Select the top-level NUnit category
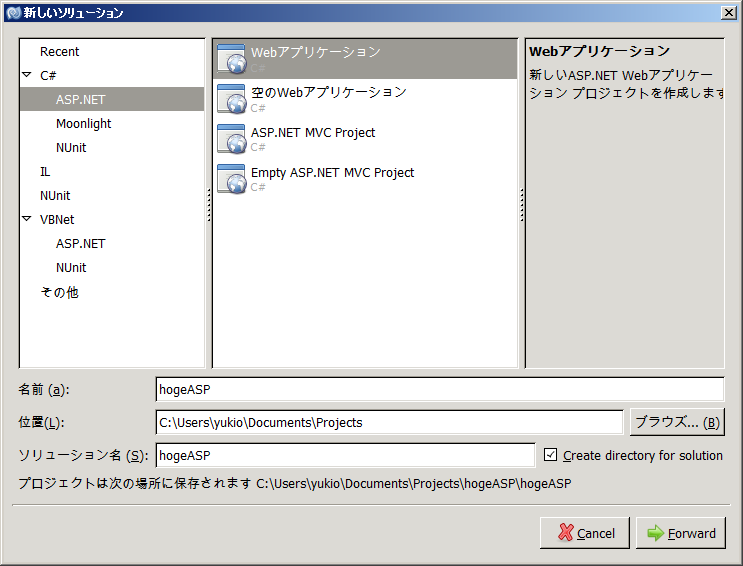The image size is (743, 566). [x=55, y=195]
